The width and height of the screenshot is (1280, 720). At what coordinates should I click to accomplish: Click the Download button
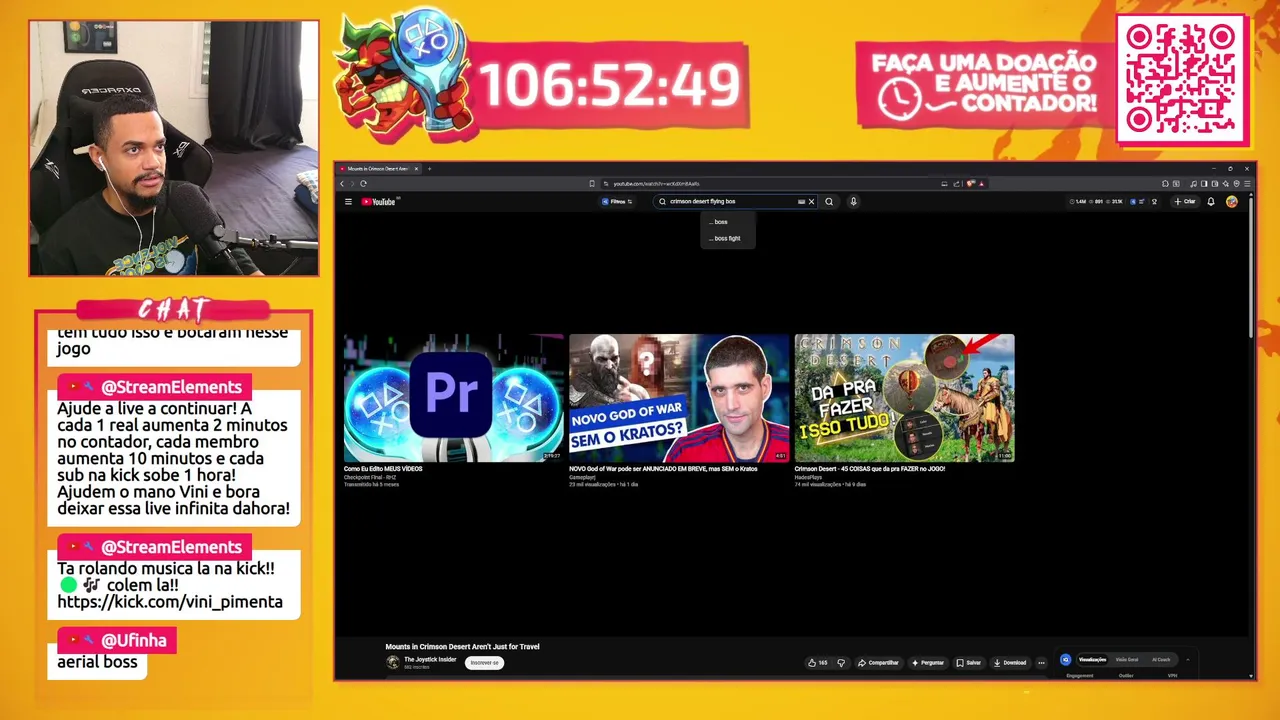(1010, 663)
